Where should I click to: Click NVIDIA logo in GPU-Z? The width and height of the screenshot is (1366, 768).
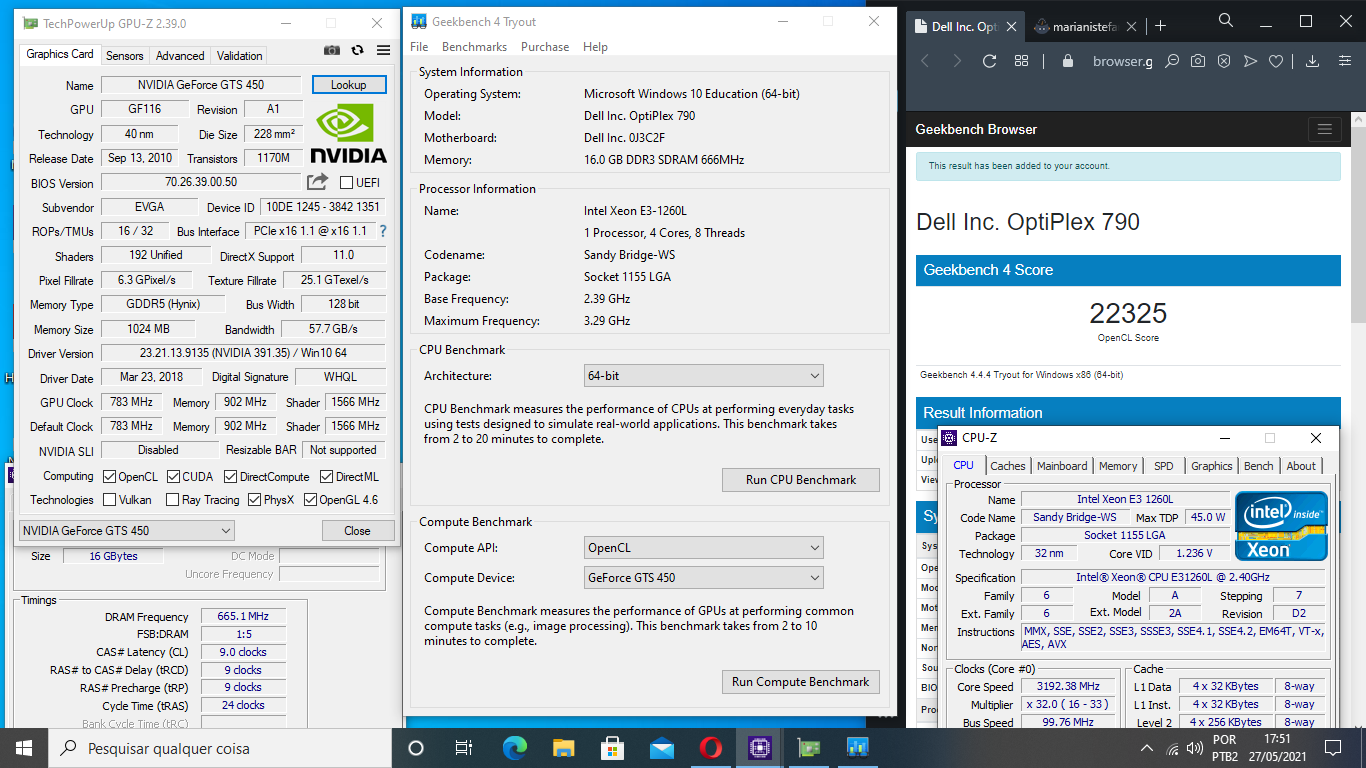(x=348, y=134)
